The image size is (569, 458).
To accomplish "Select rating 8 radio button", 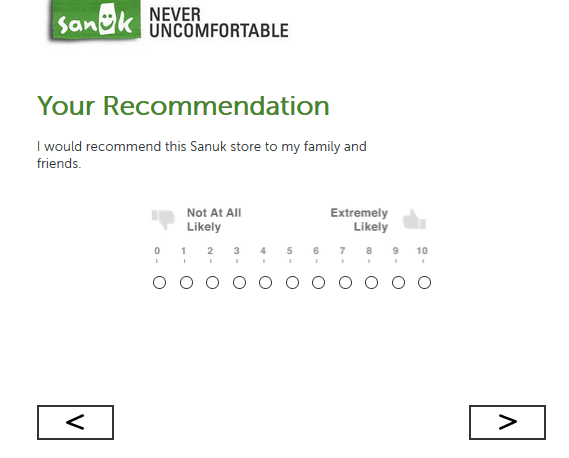I will (371, 282).
